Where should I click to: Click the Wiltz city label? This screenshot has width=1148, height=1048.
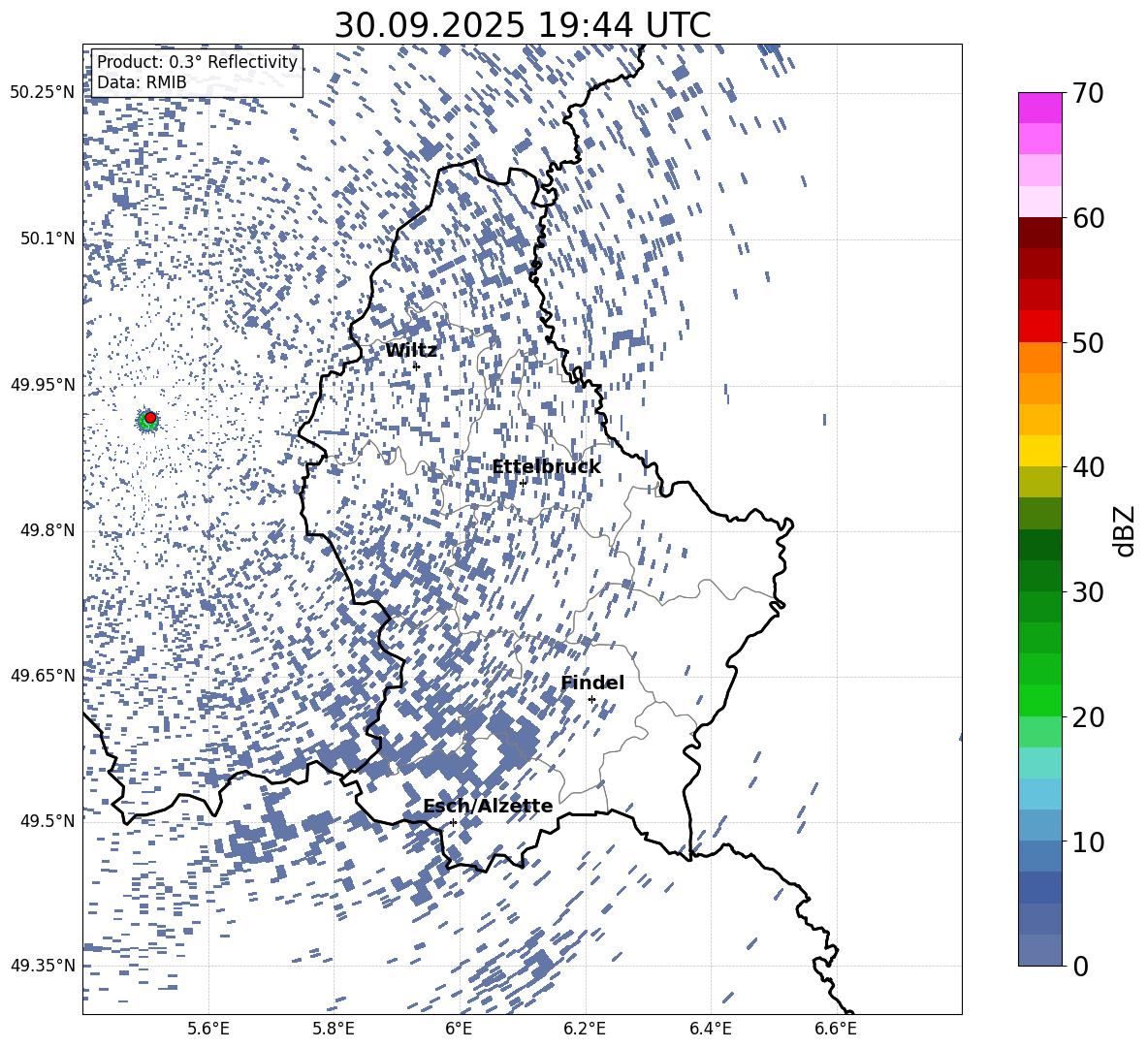tap(411, 351)
